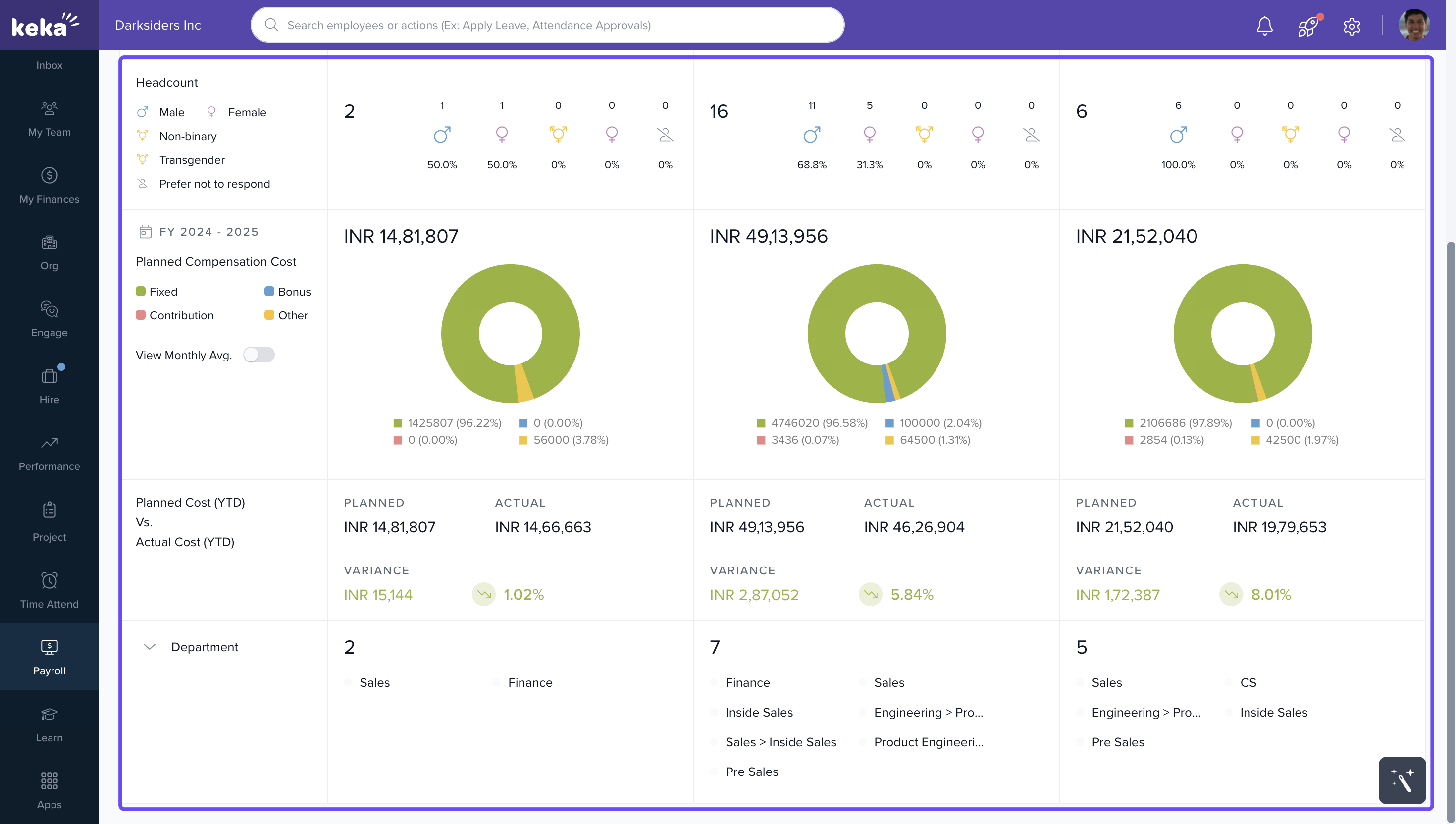Click the keka logo
1456x824 pixels.
point(45,25)
